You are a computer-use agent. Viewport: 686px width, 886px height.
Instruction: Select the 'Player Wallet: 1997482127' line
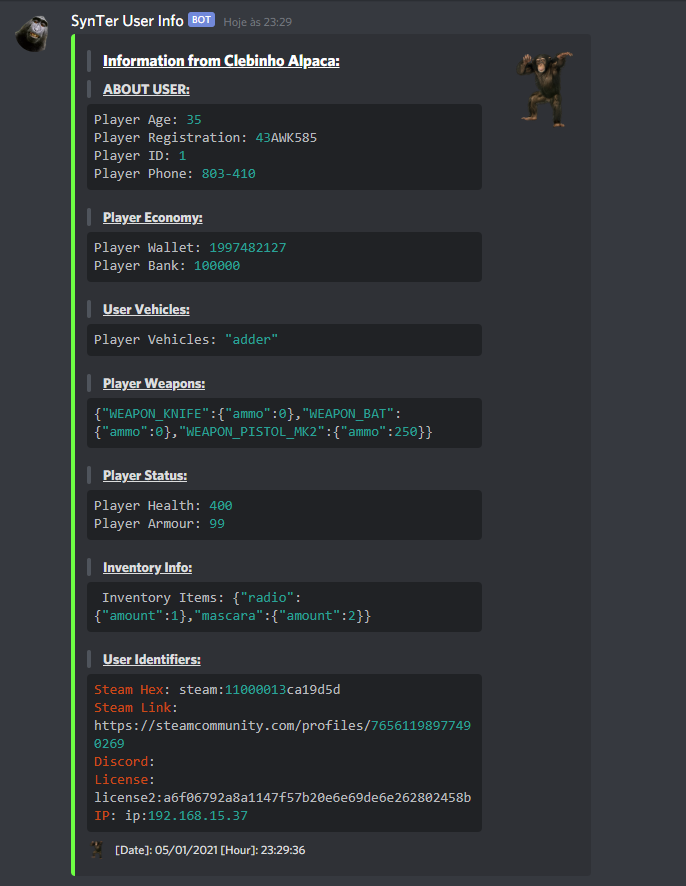(190, 247)
